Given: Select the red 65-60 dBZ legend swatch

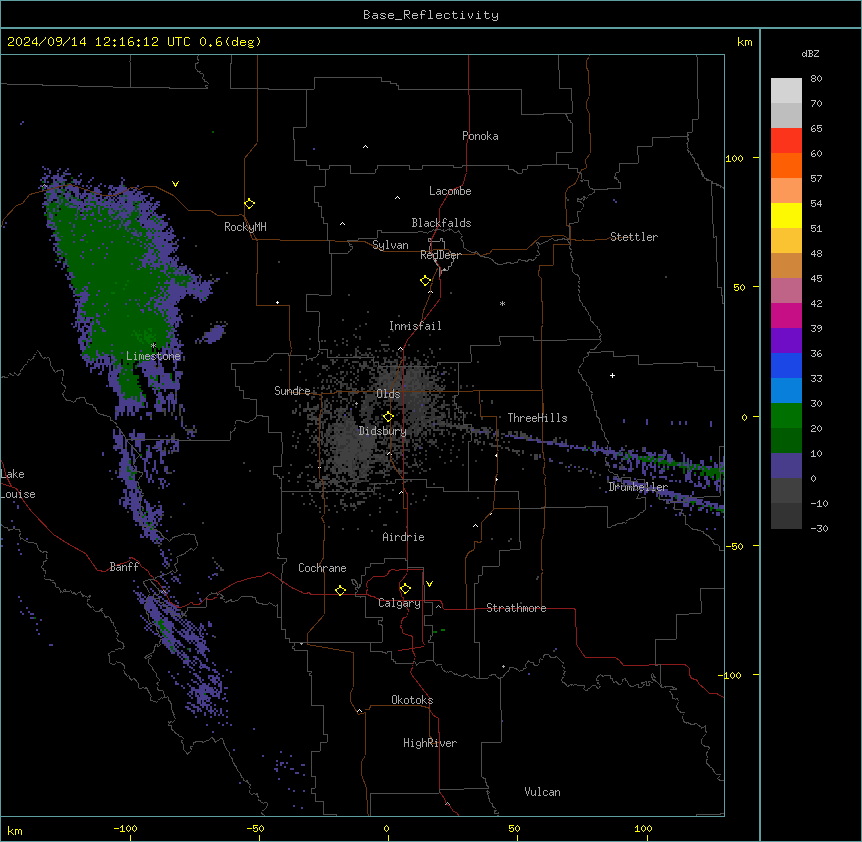Looking at the screenshot, I should [786, 141].
